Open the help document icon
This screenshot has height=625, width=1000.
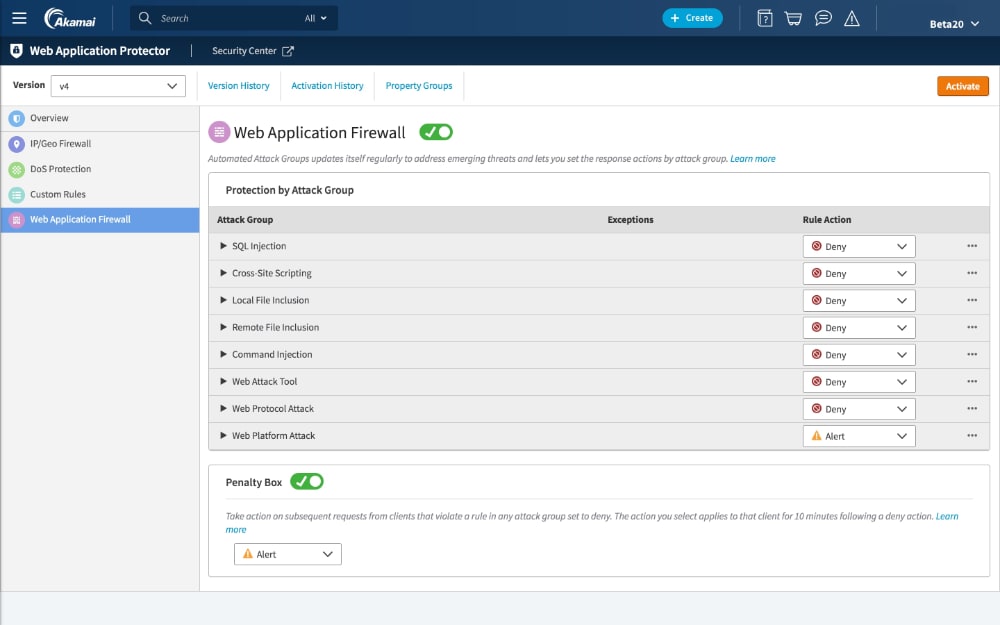coord(765,18)
